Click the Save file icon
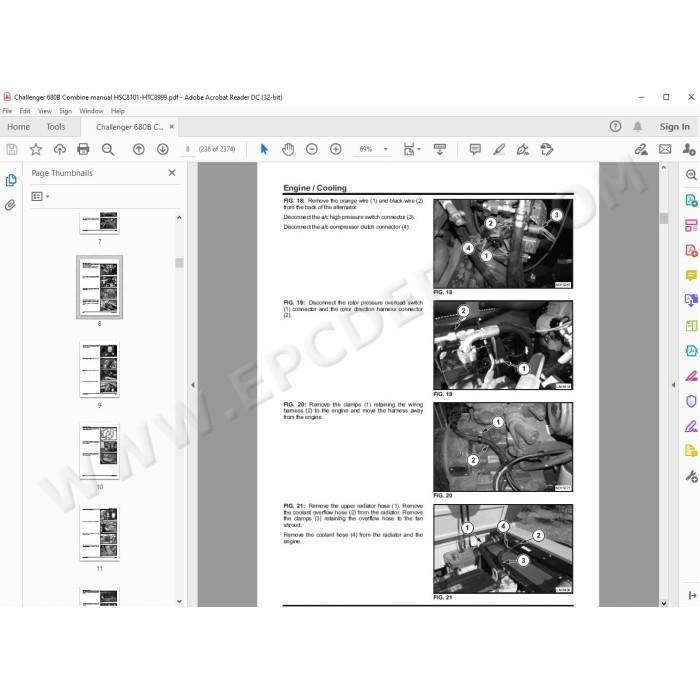Image resolution: width=700 pixels, height=700 pixels. click(12, 149)
